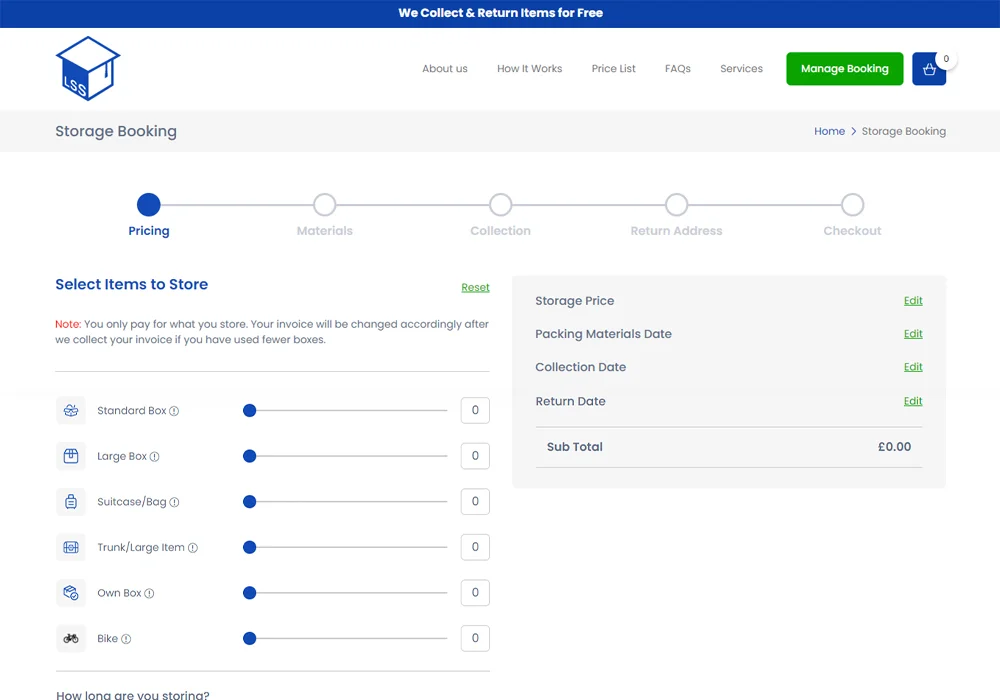Open the How It Works page
Image resolution: width=1000 pixels, height=700 pixels.
(x=529, y=69)
